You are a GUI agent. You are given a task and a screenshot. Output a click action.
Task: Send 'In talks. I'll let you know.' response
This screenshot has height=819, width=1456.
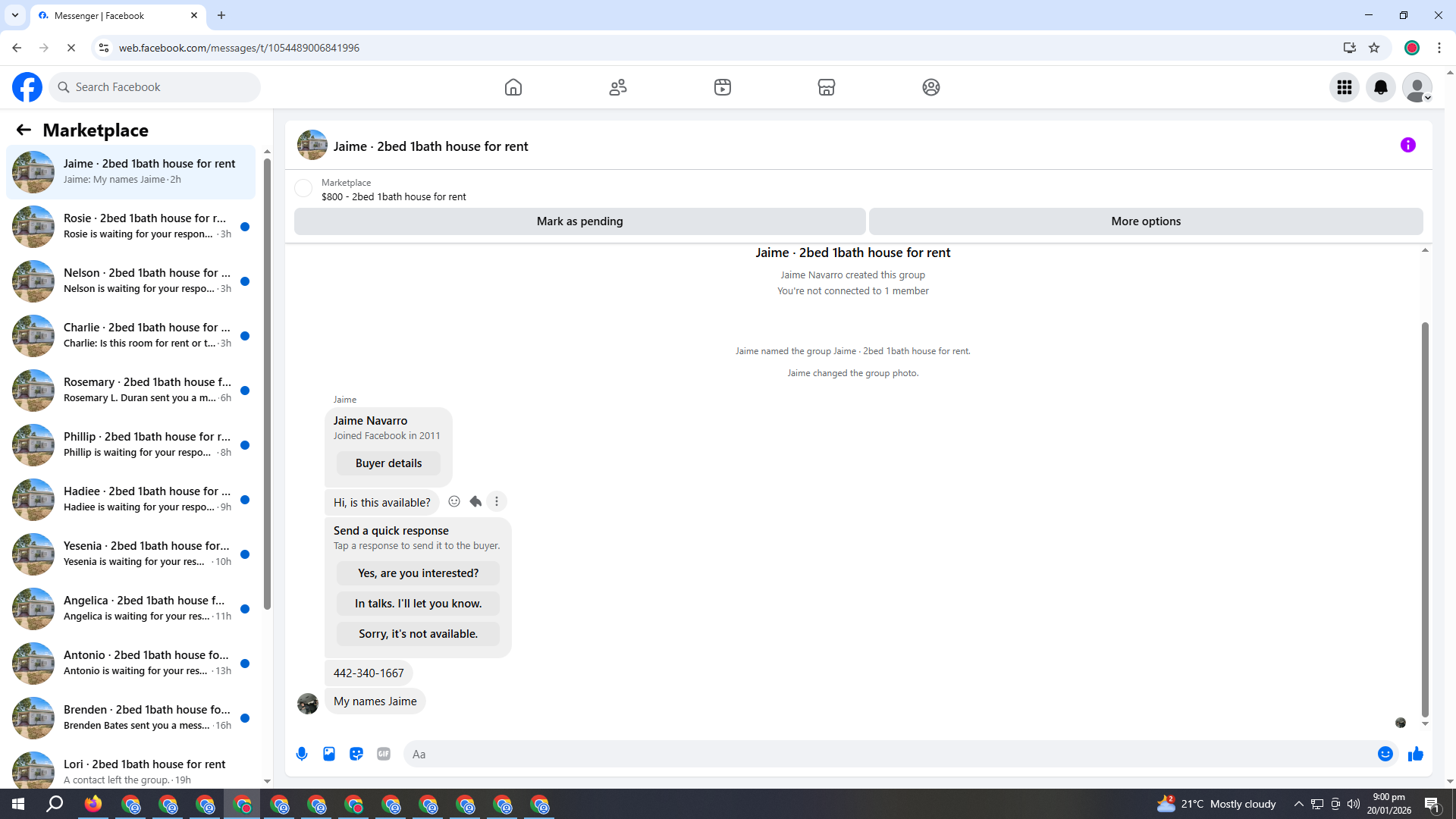pos(418,604)
